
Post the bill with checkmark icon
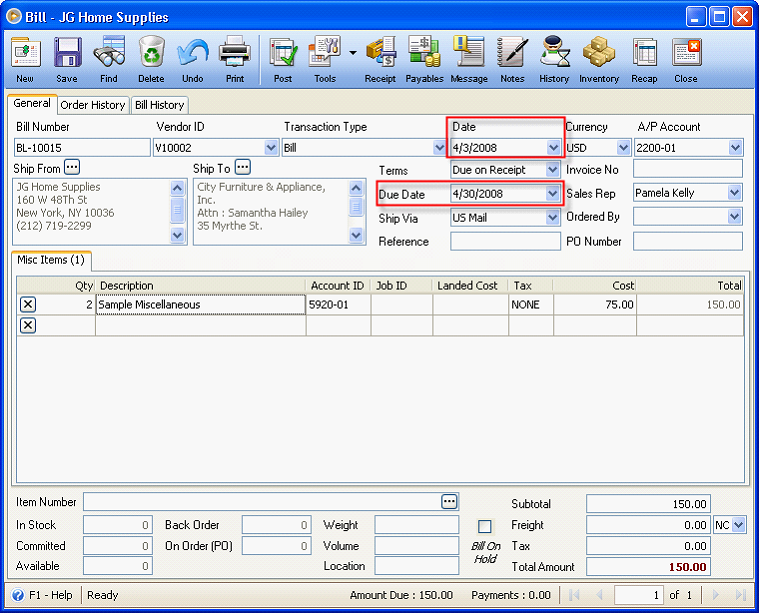283,52
